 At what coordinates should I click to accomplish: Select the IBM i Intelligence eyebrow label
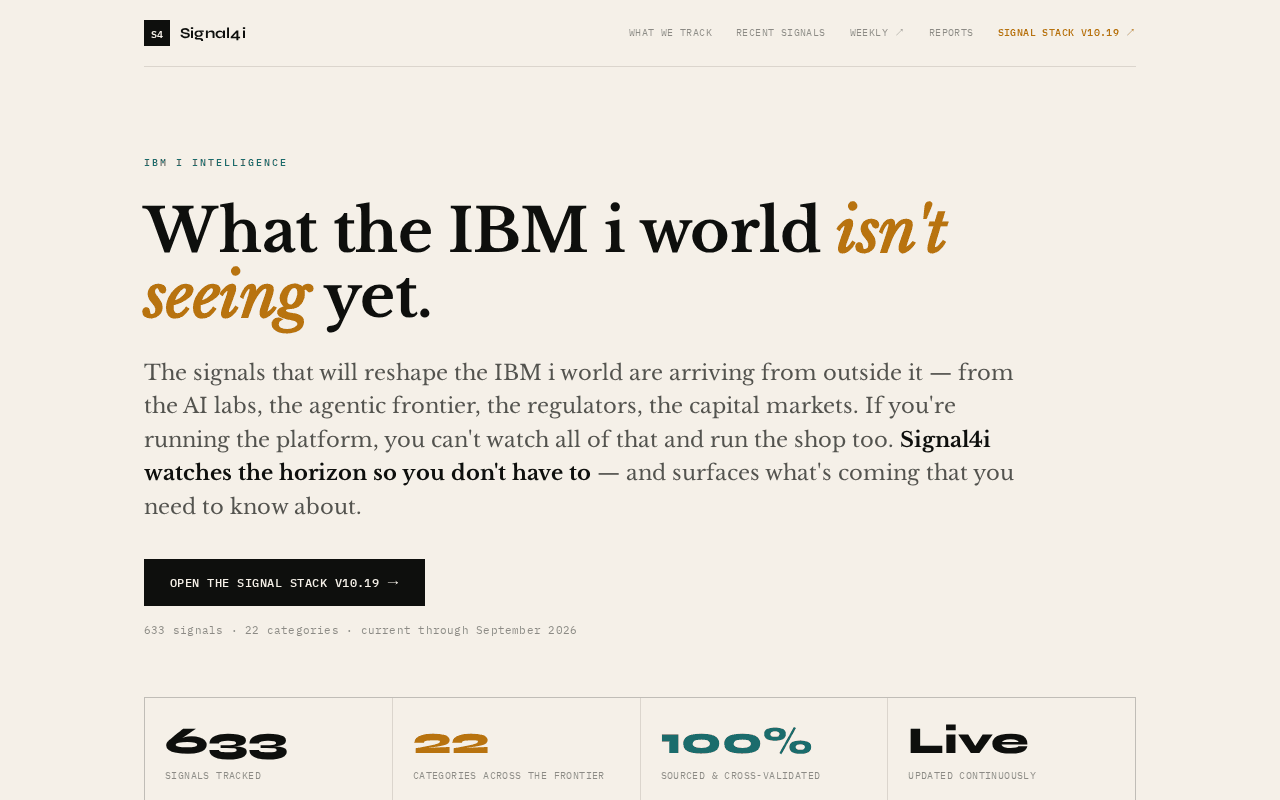tap(216, 163)
